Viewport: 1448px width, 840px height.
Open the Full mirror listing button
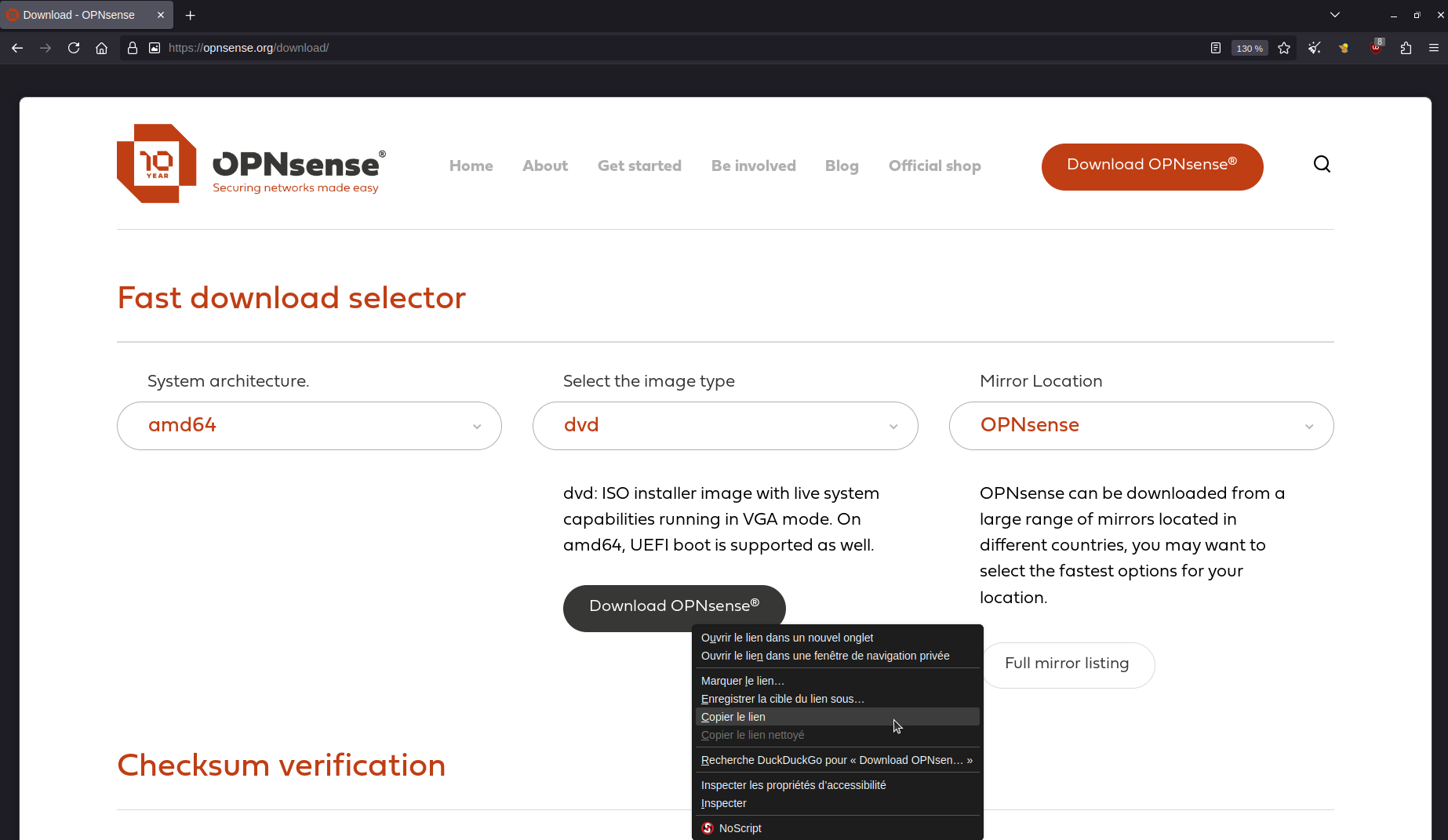coord(1068,664)
